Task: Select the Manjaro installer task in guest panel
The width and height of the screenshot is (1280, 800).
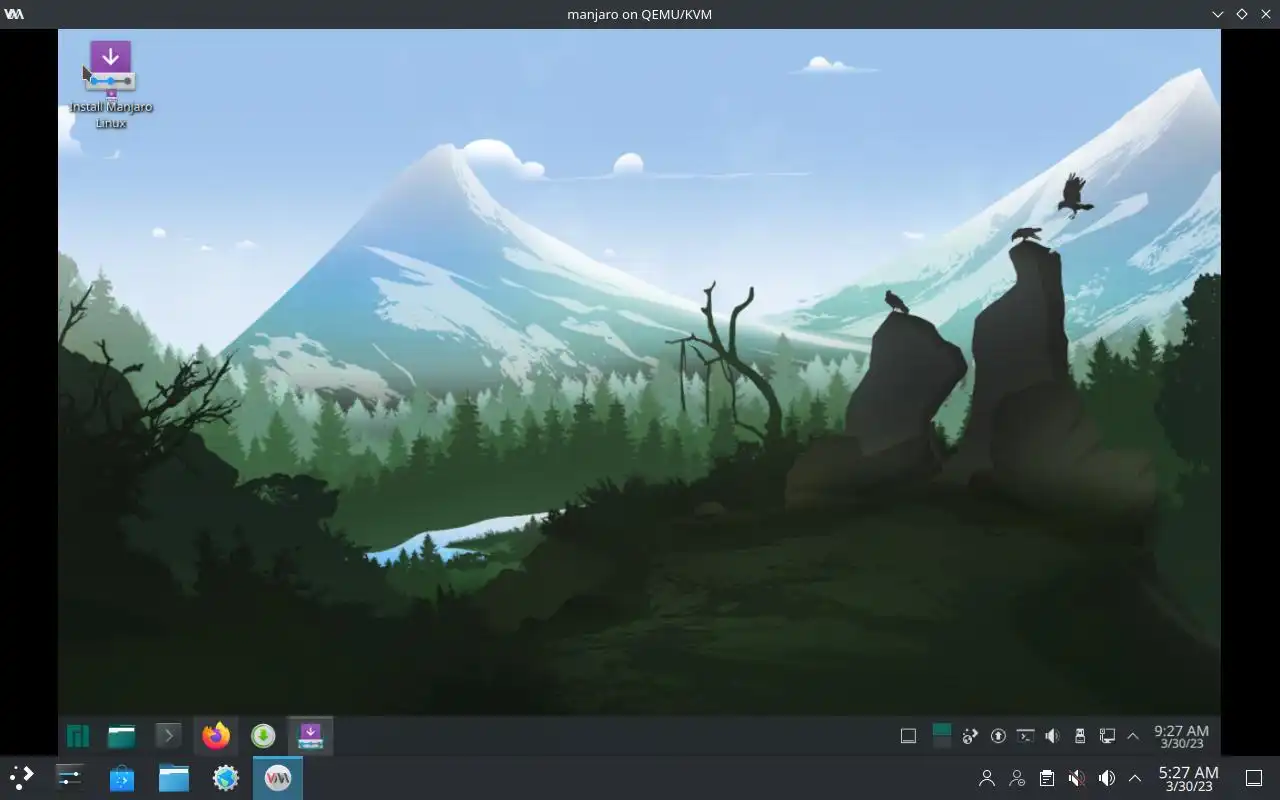Action: [311, 737]
